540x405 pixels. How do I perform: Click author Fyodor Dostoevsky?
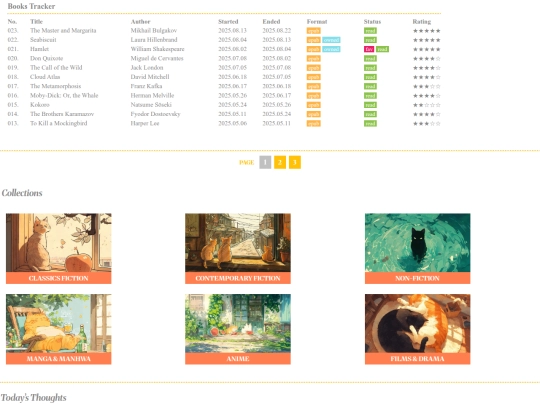[155, 114]
